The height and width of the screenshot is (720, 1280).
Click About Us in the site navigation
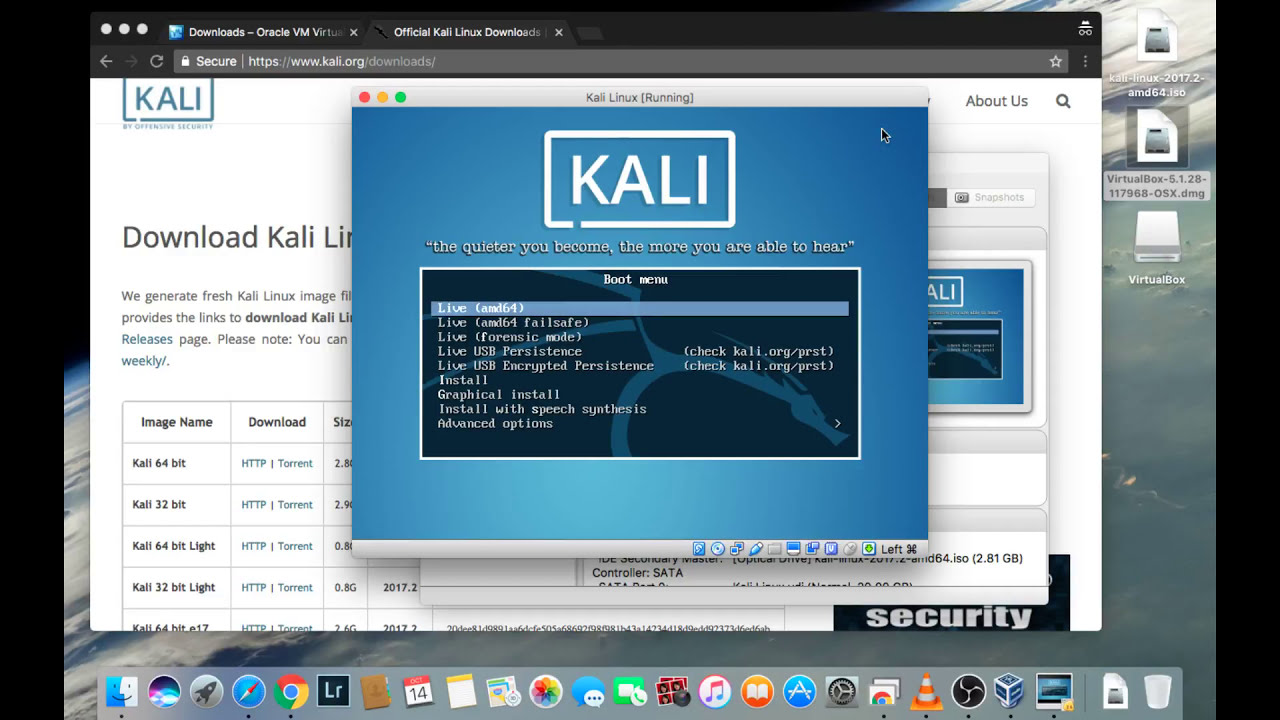(996, 101)
